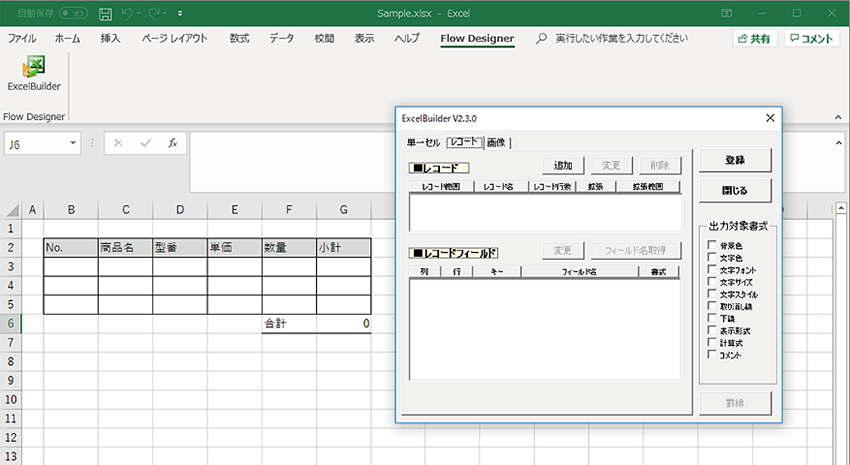Click the vertical scrollbar up arrow
Viewport: 850px width, 465px height.
(841, 208)
